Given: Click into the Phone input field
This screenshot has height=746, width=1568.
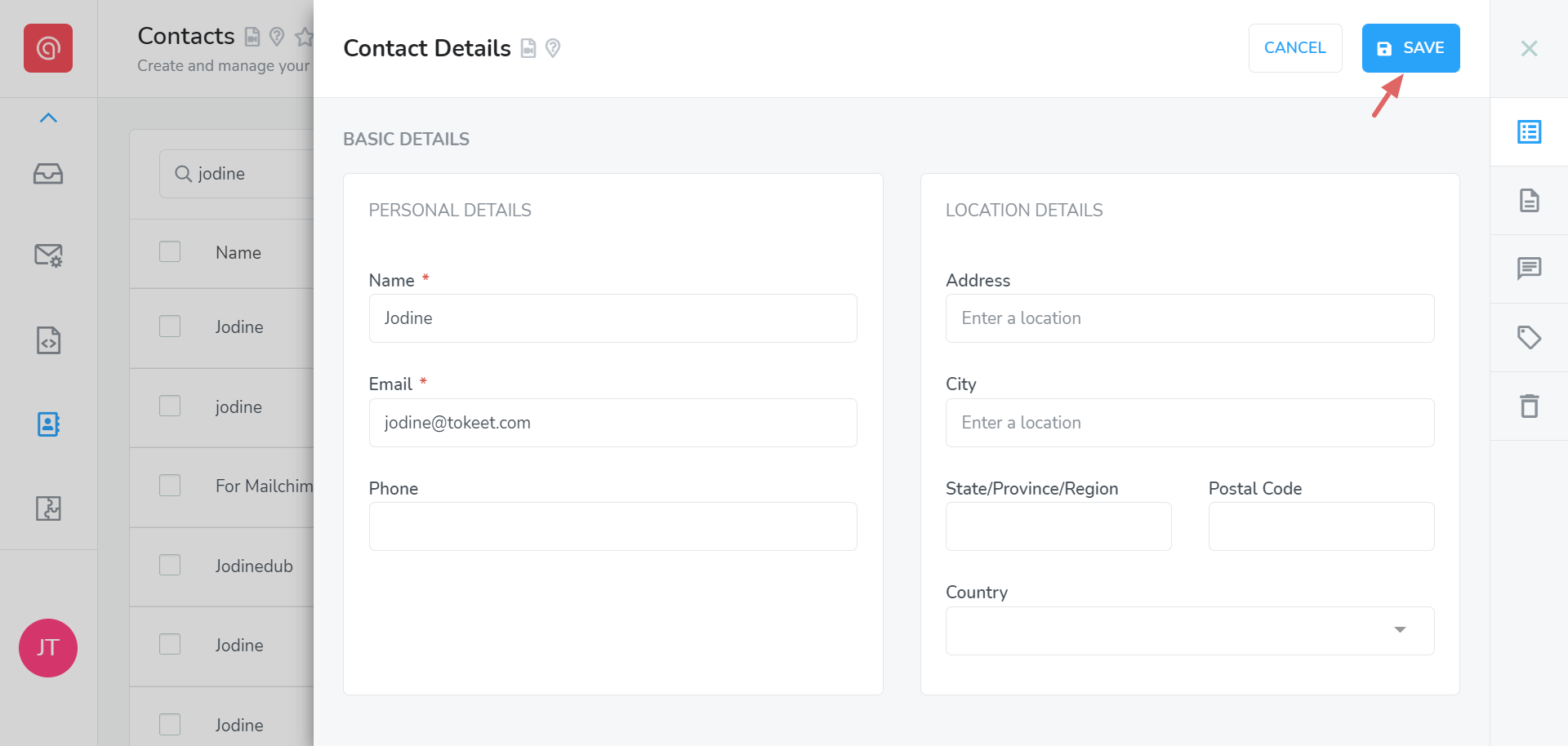Looking at the screenshot, I should coord(612,526).
